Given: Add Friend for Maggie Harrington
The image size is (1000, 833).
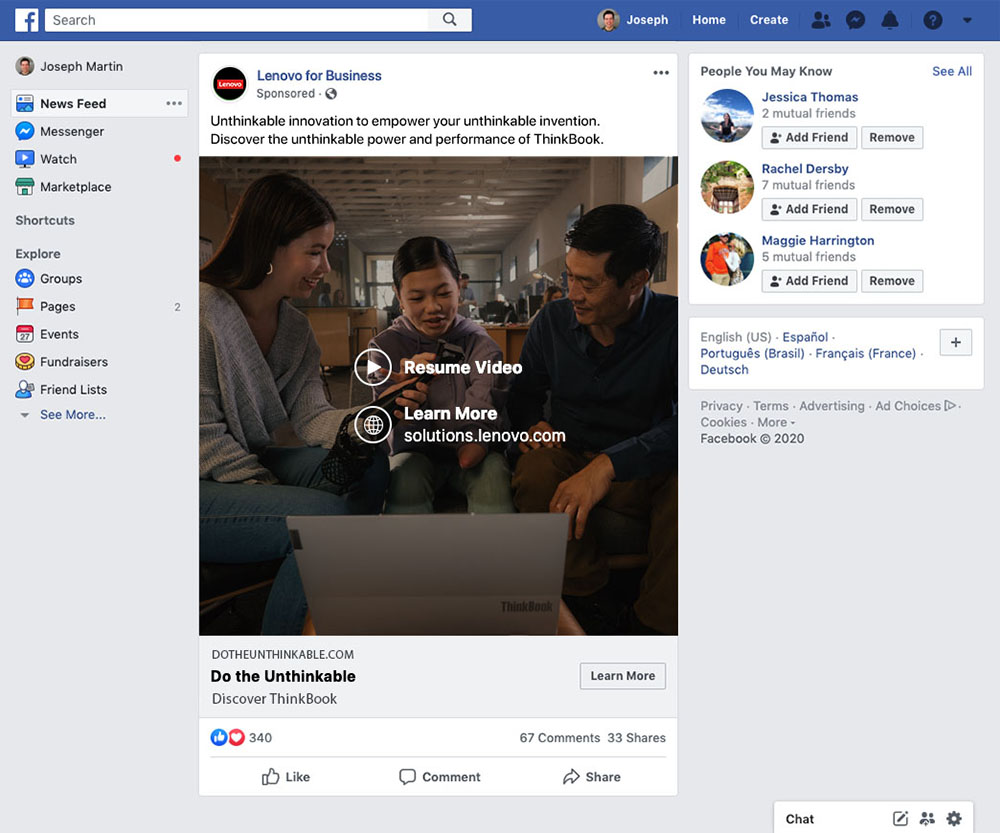Looking at the screenshot, I should pyautogui.click(x=809, y=281).
